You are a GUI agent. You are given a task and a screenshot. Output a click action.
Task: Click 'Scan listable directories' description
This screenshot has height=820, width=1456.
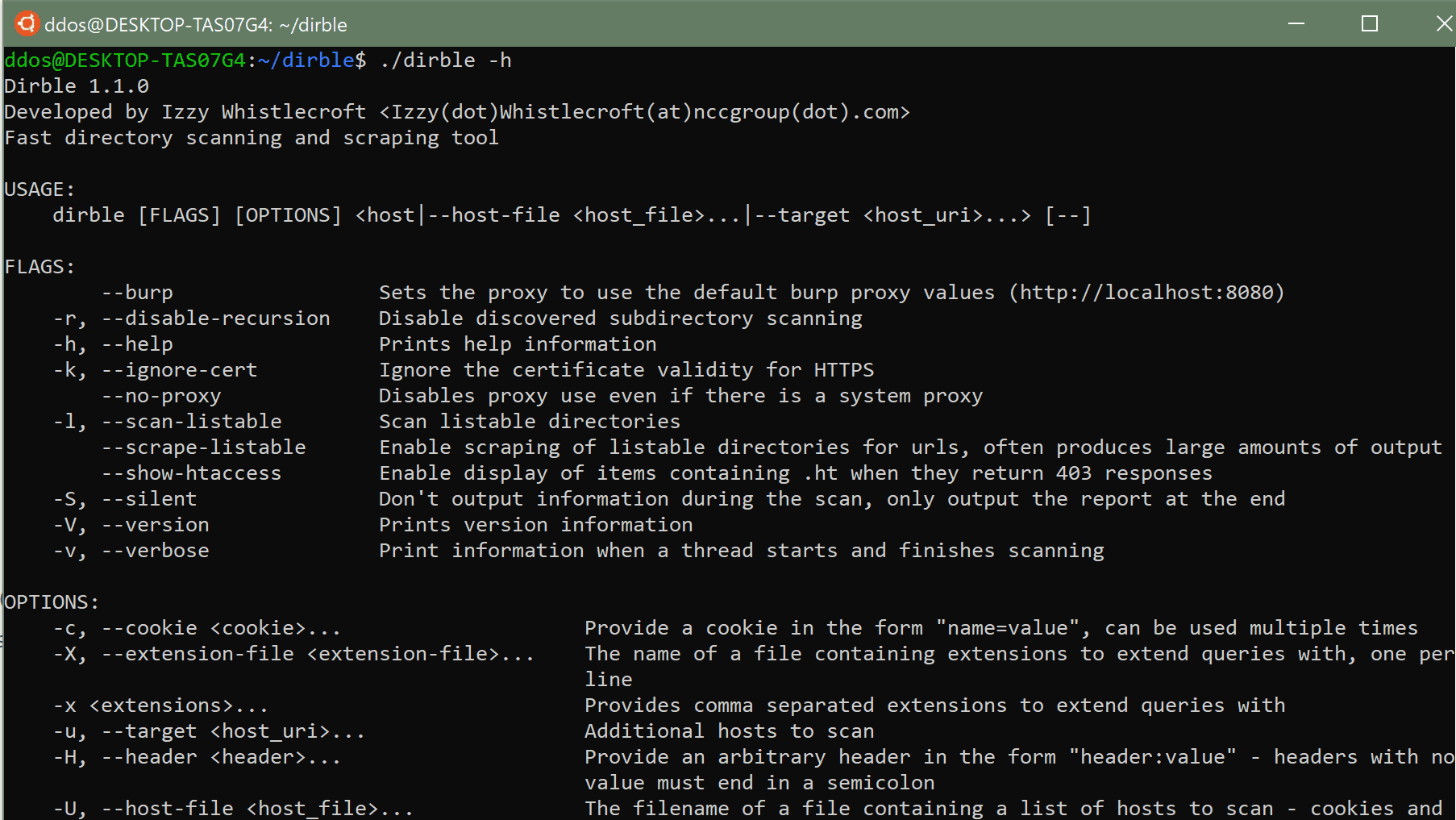pos(530,422)
